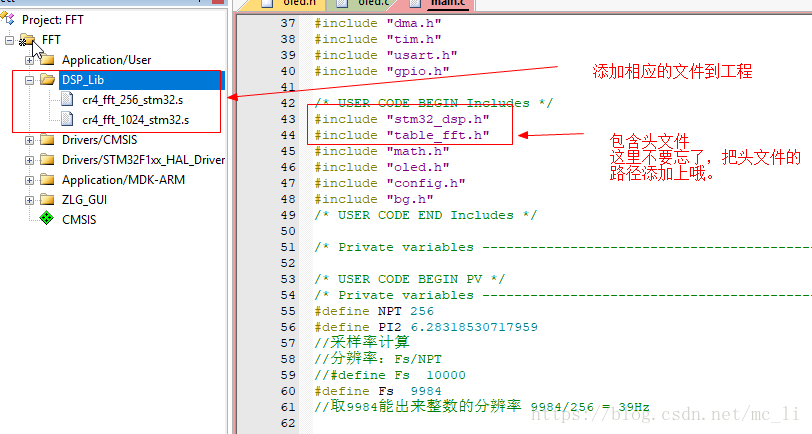
Task: Expand the Drivers/STM32F1xx_HAL_Driver group
Action: pyautogui.click(x=30, y=160)
